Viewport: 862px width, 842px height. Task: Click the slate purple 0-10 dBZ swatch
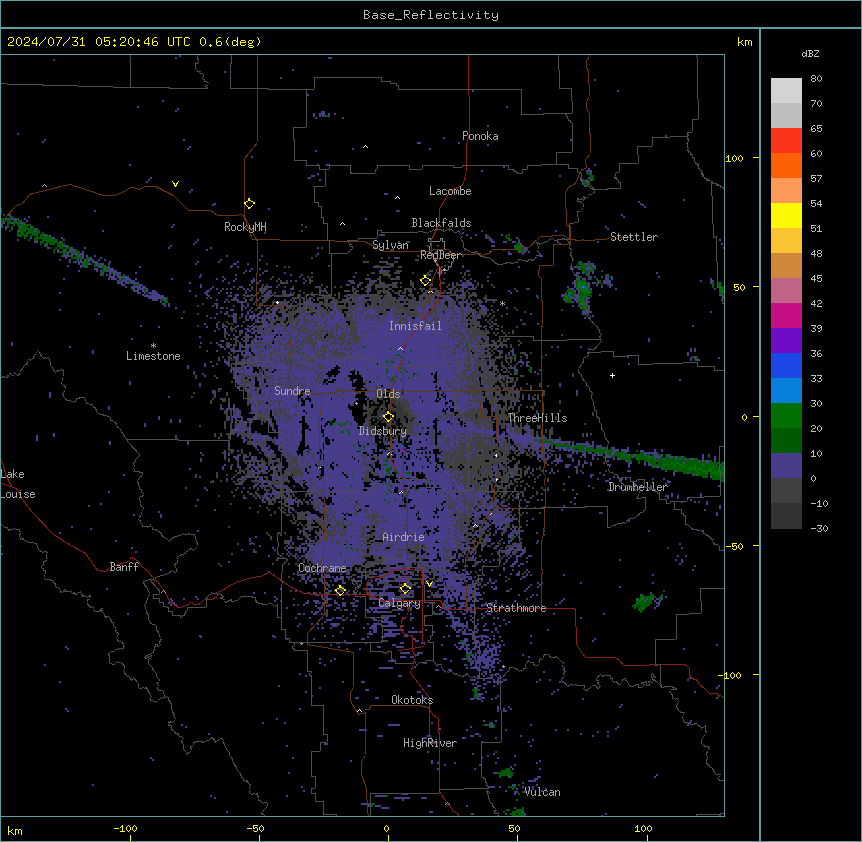coord(786,466)
